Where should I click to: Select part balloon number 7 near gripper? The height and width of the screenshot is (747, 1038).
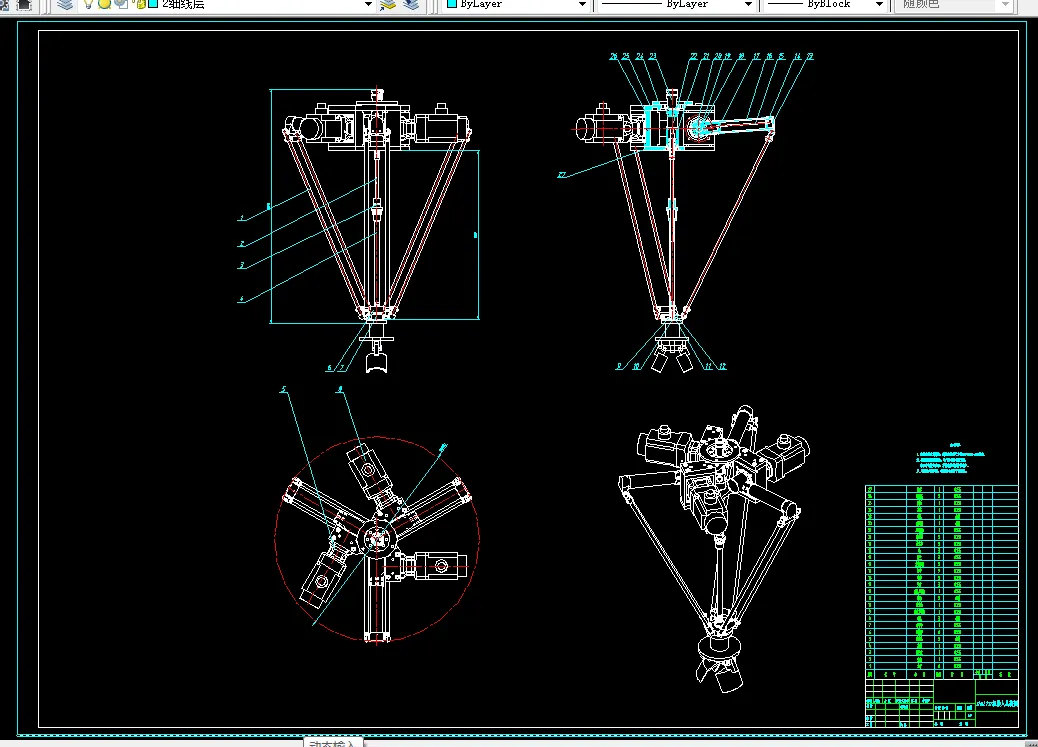342,368
